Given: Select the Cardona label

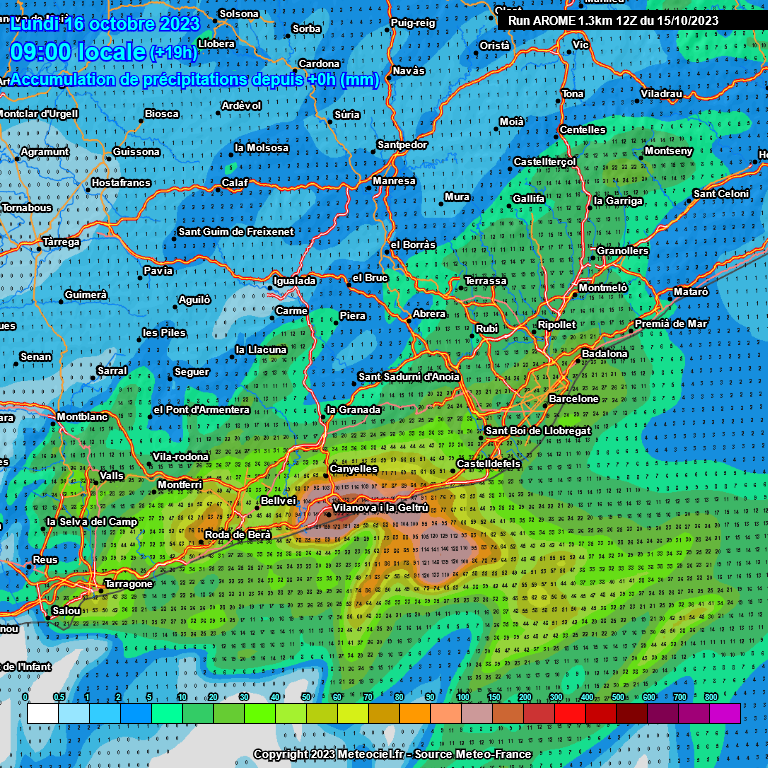Looking at the screenshot, I should tap(319, 64).
